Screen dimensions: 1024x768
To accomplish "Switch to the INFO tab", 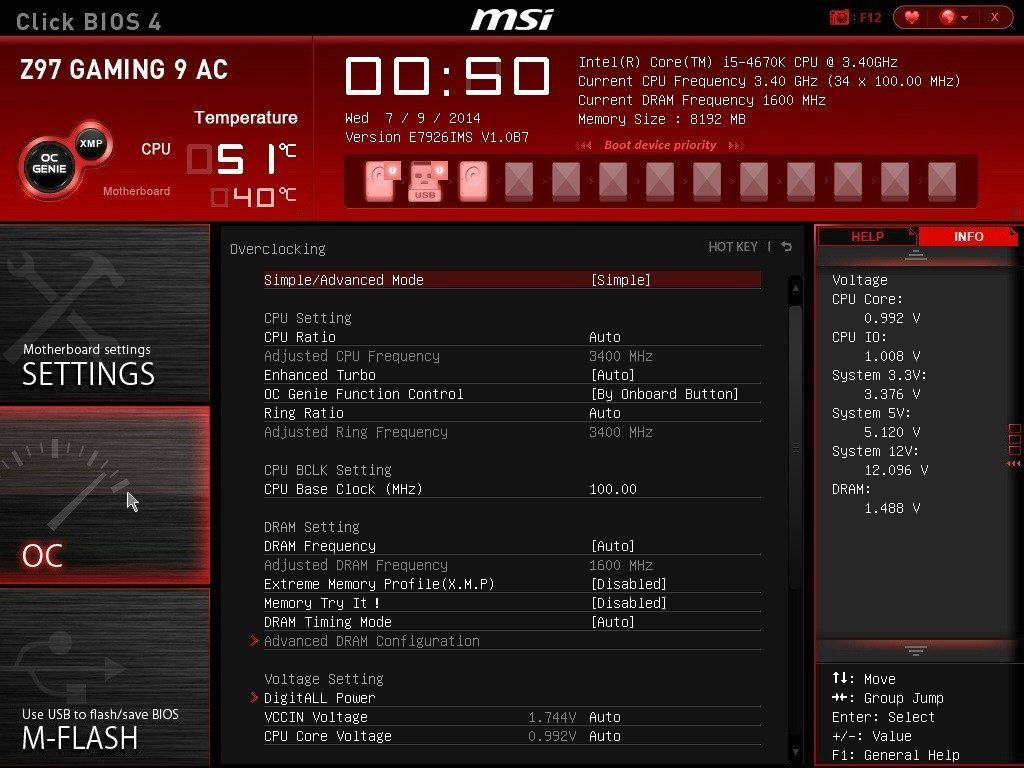I will (968, 236).
